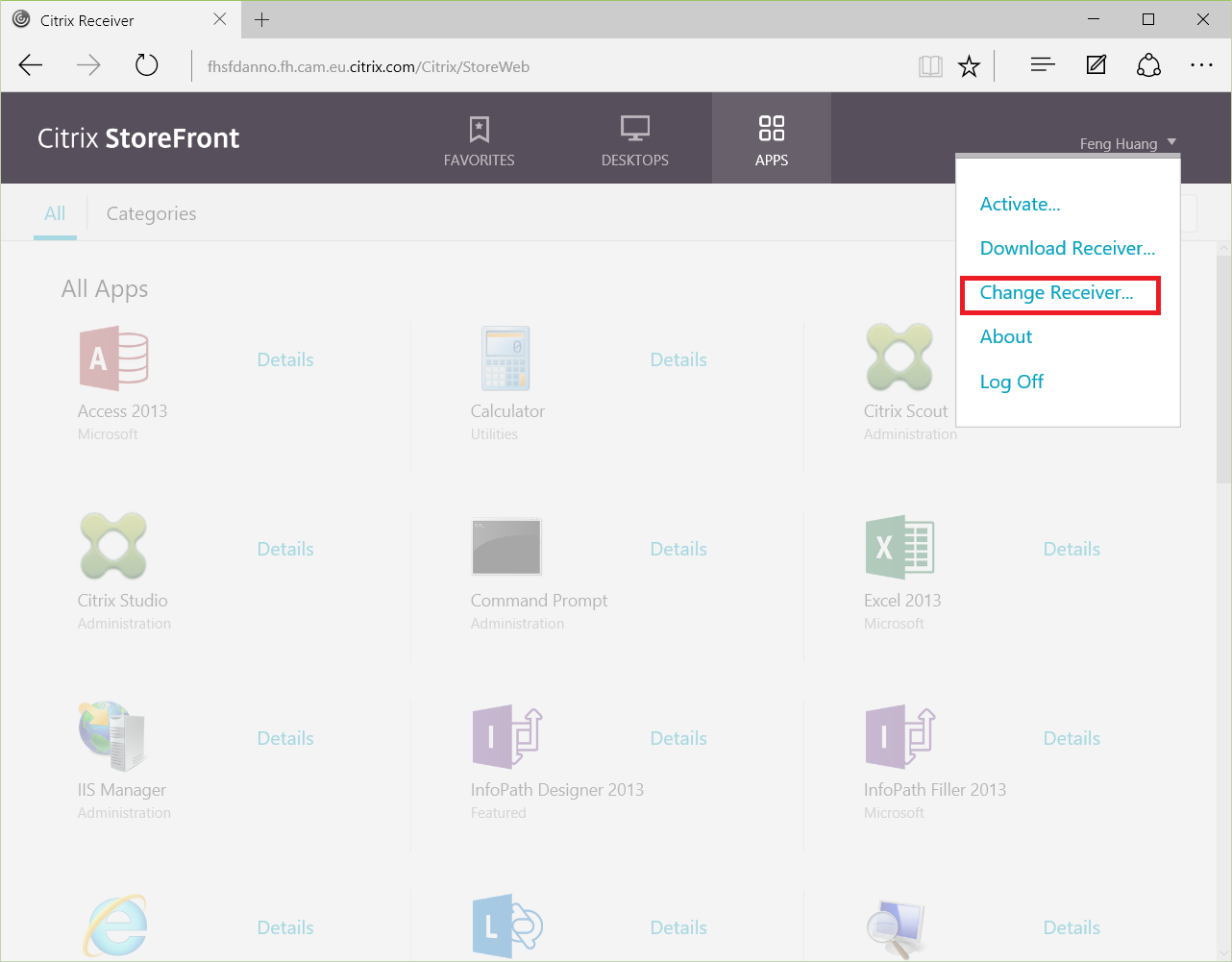Viewport: 1232px width, 962px height.
Task: Open the browser More actions menu
Action: click(1201, 65)
